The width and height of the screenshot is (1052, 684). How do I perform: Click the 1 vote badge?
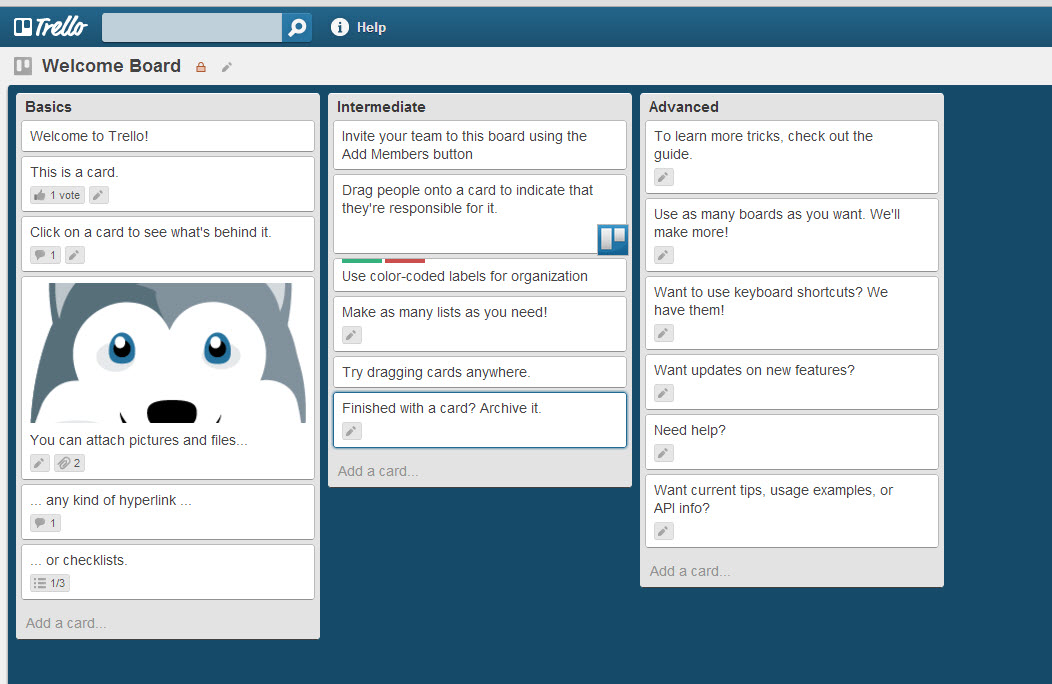(57, 195)
